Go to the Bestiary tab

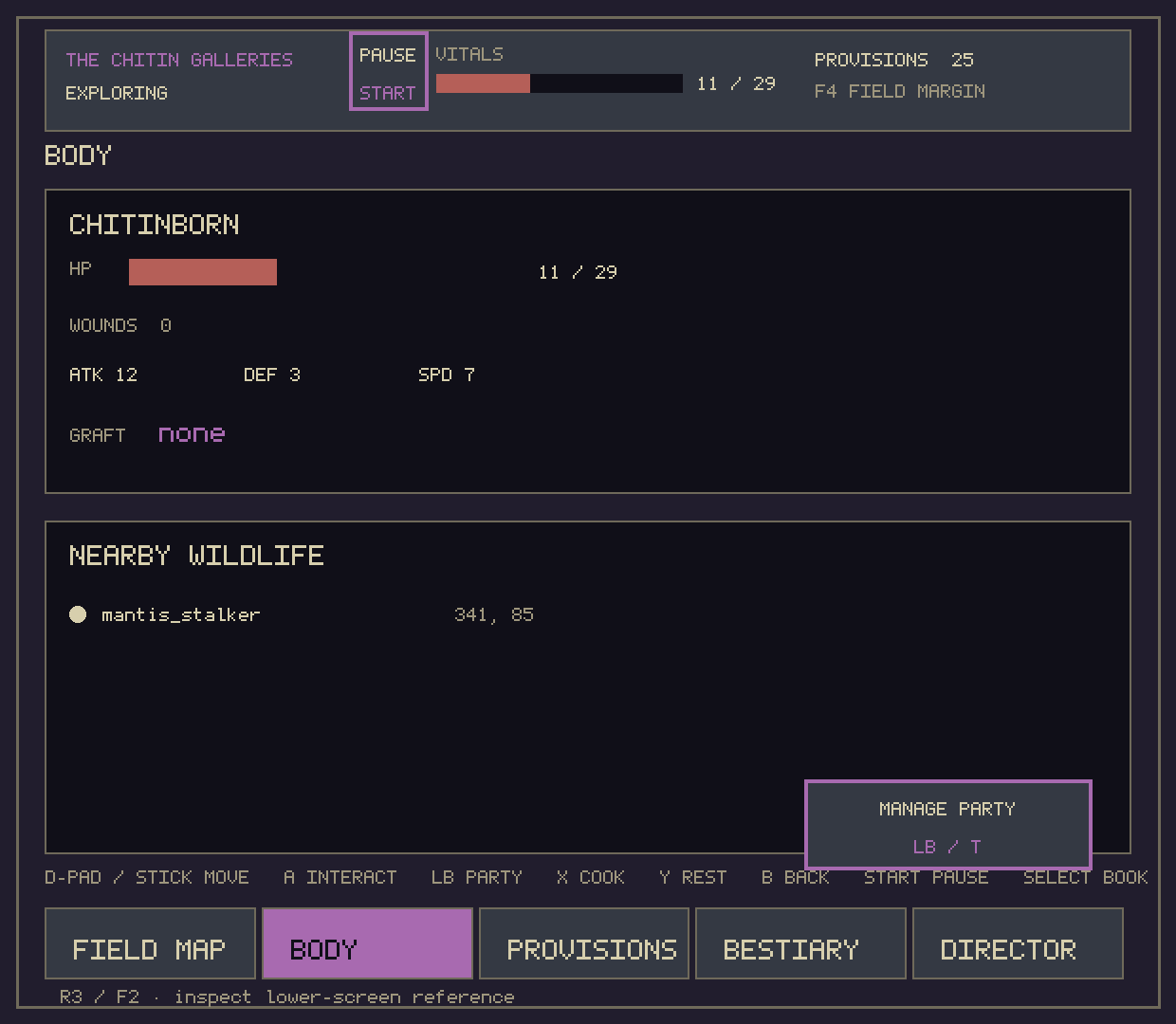(800, 943)
